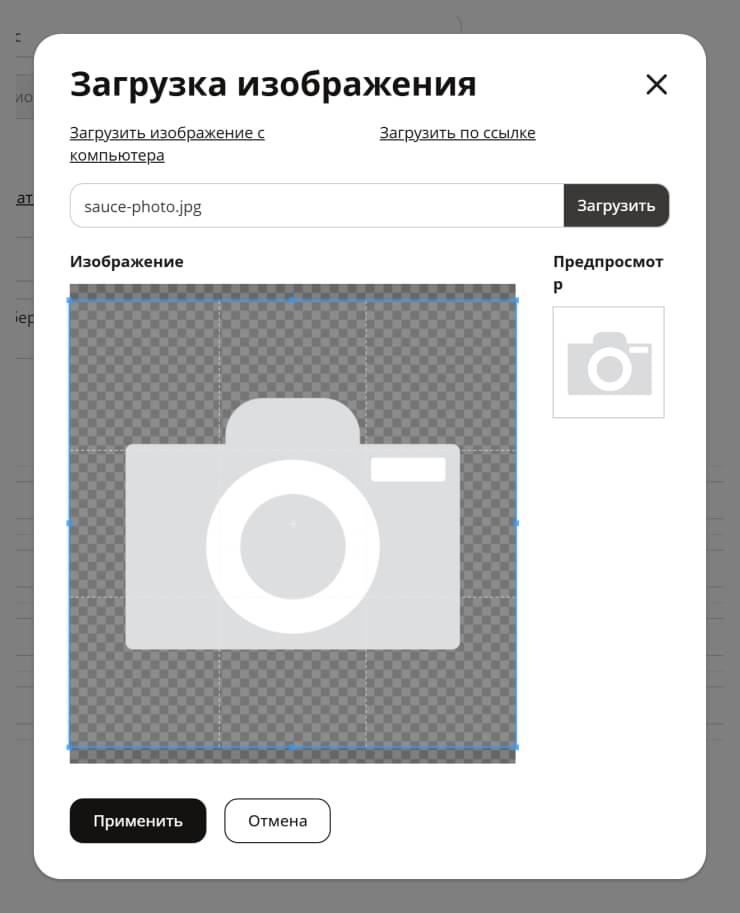Select the left-middle crop edge handle
The height and width of the screenshot is (913, 740).
(70, 523)
